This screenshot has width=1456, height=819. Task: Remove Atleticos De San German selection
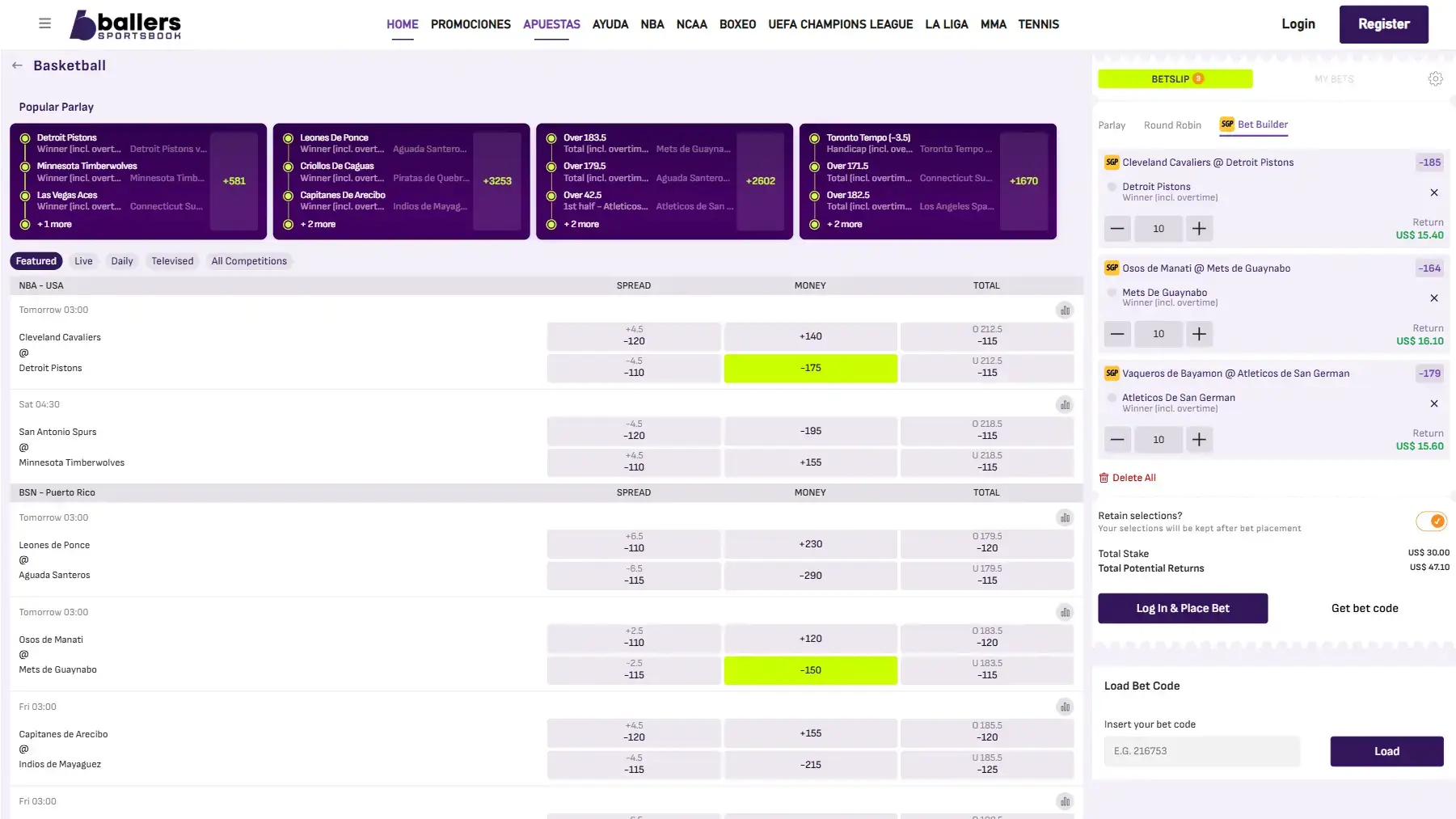click(x=1434, y=403)
